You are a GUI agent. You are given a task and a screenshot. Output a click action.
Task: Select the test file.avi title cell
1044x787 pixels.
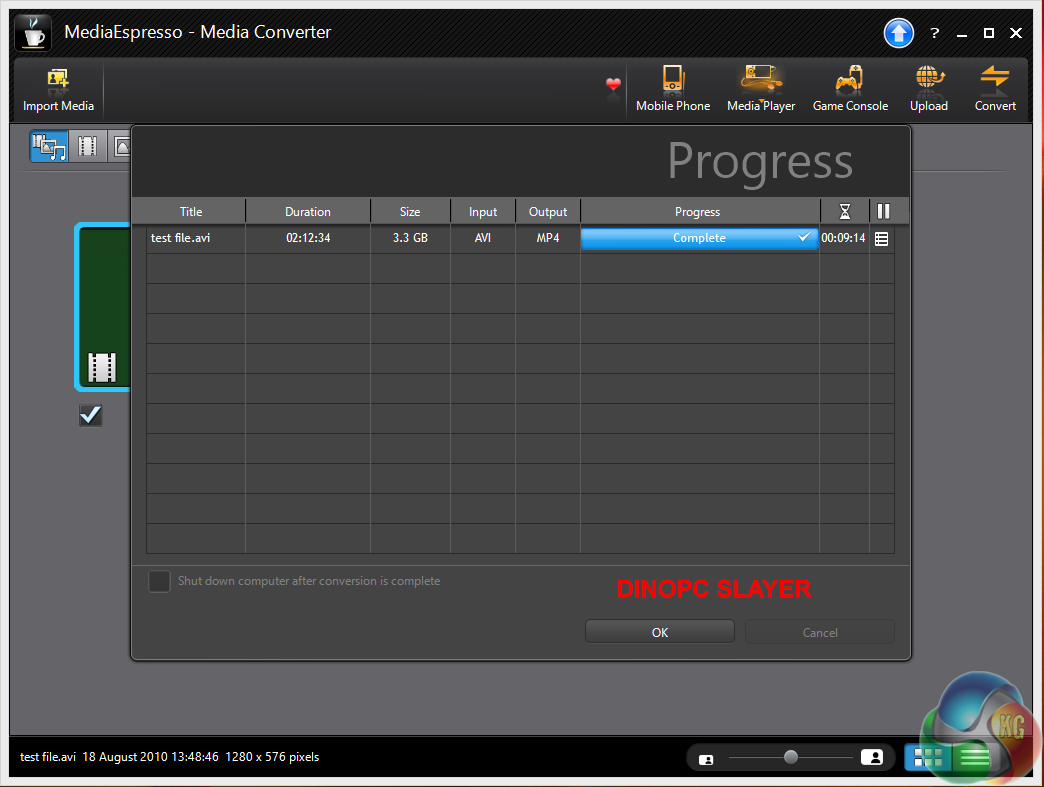[x=180, y=238]
